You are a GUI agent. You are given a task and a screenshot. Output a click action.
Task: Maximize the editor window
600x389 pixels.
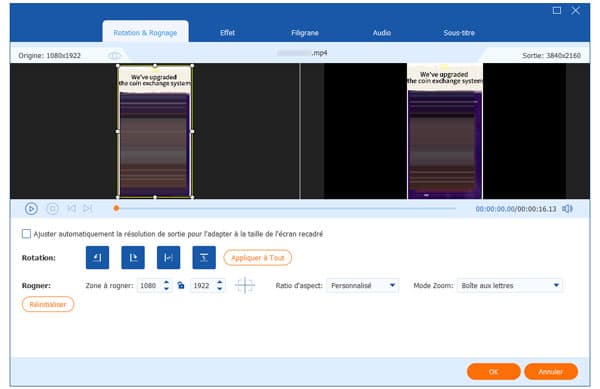point(557,11)
